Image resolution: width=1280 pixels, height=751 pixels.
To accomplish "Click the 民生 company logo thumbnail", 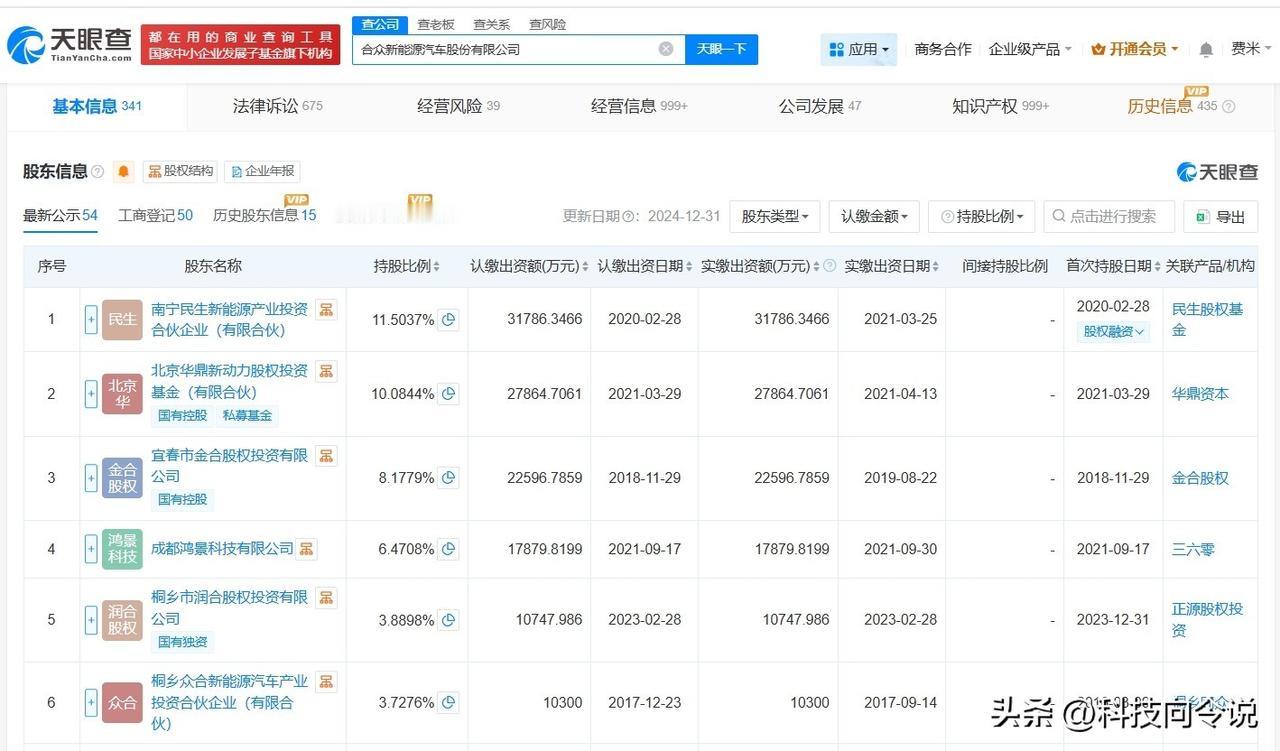I will [122, 320].
